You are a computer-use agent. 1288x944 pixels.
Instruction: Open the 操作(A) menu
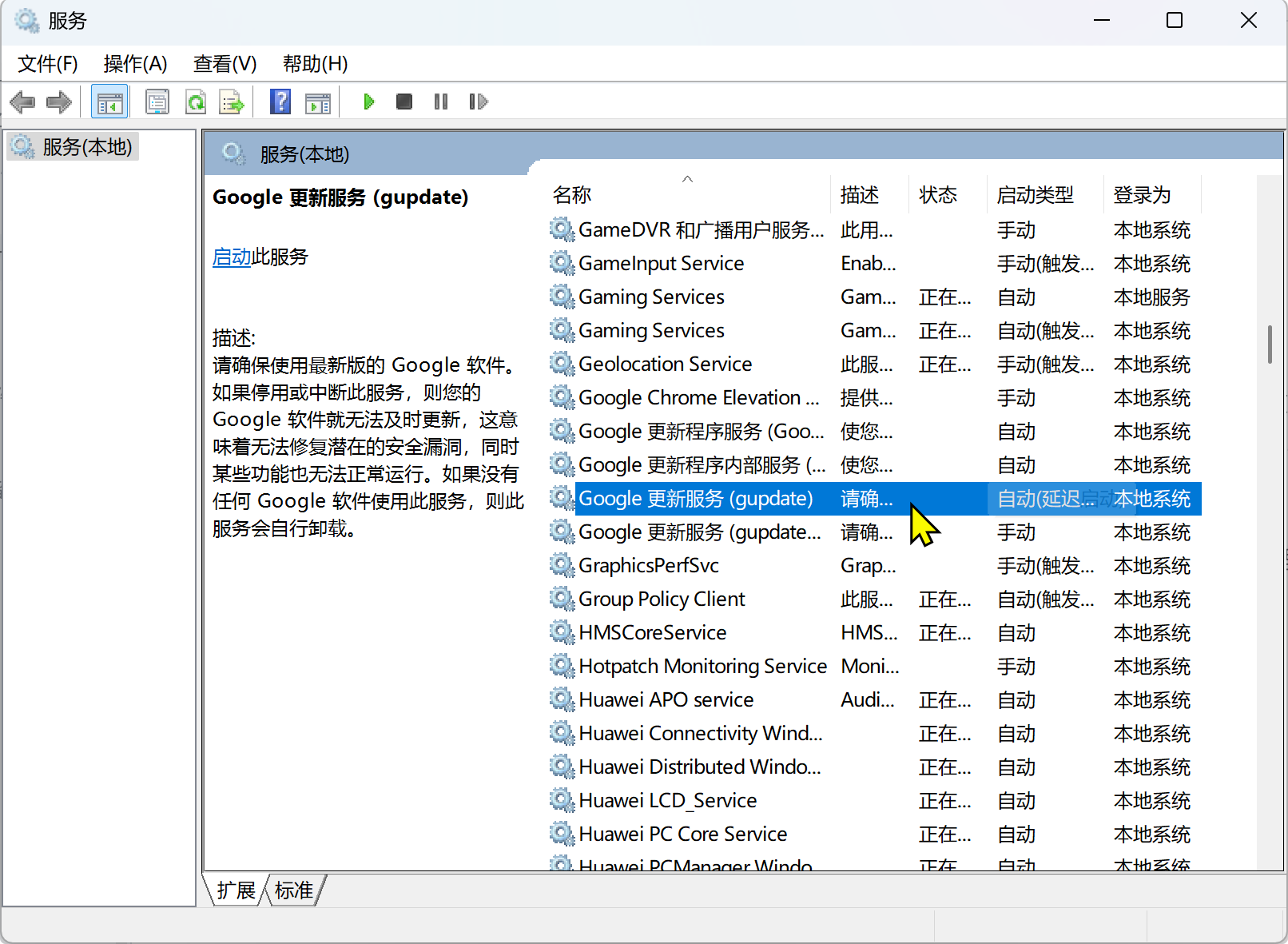coord(135,64)
